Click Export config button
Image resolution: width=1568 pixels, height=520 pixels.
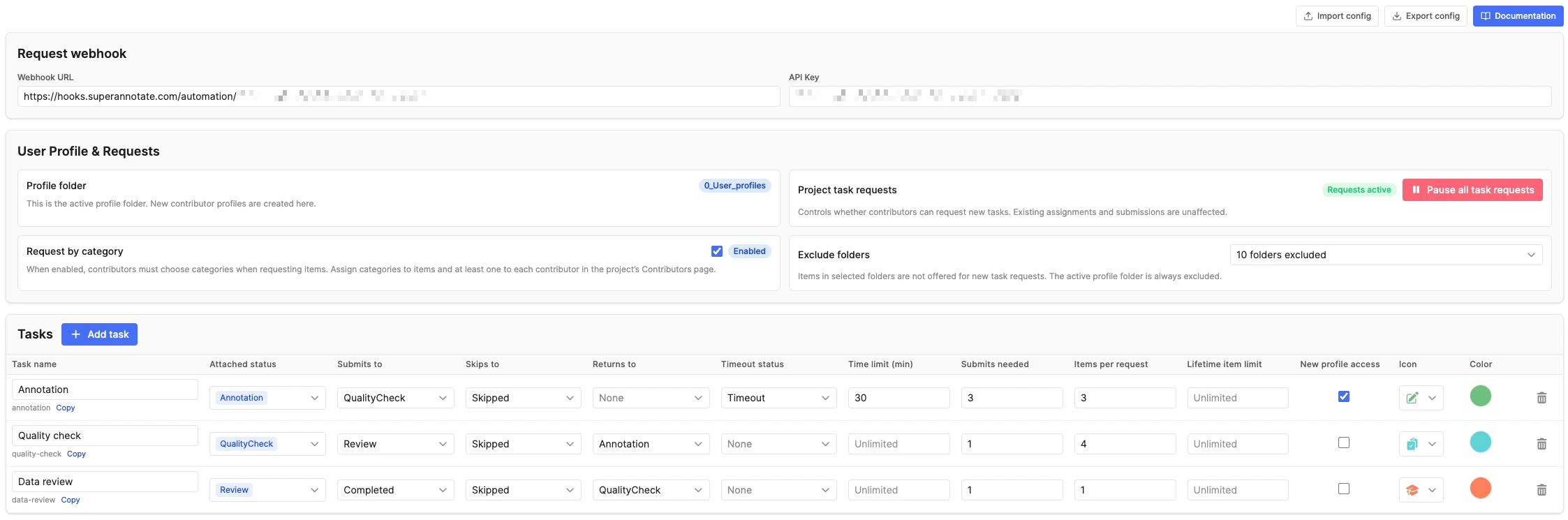coord(1426,16)
